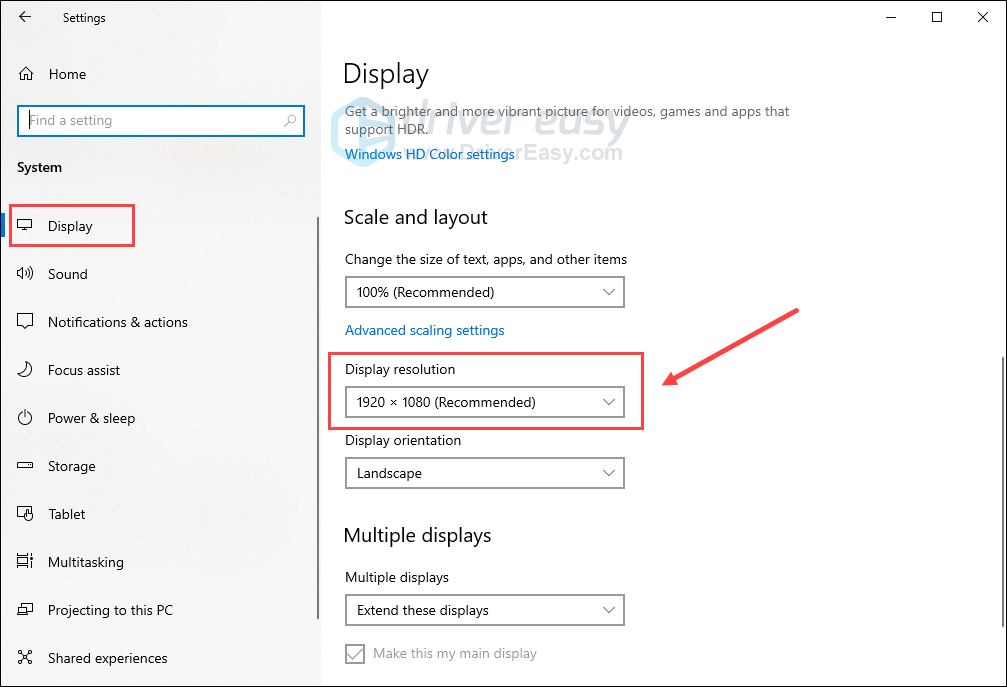1007x687 pixels.
Task: Open the Tablet settings icon
Action: (27, 514)
